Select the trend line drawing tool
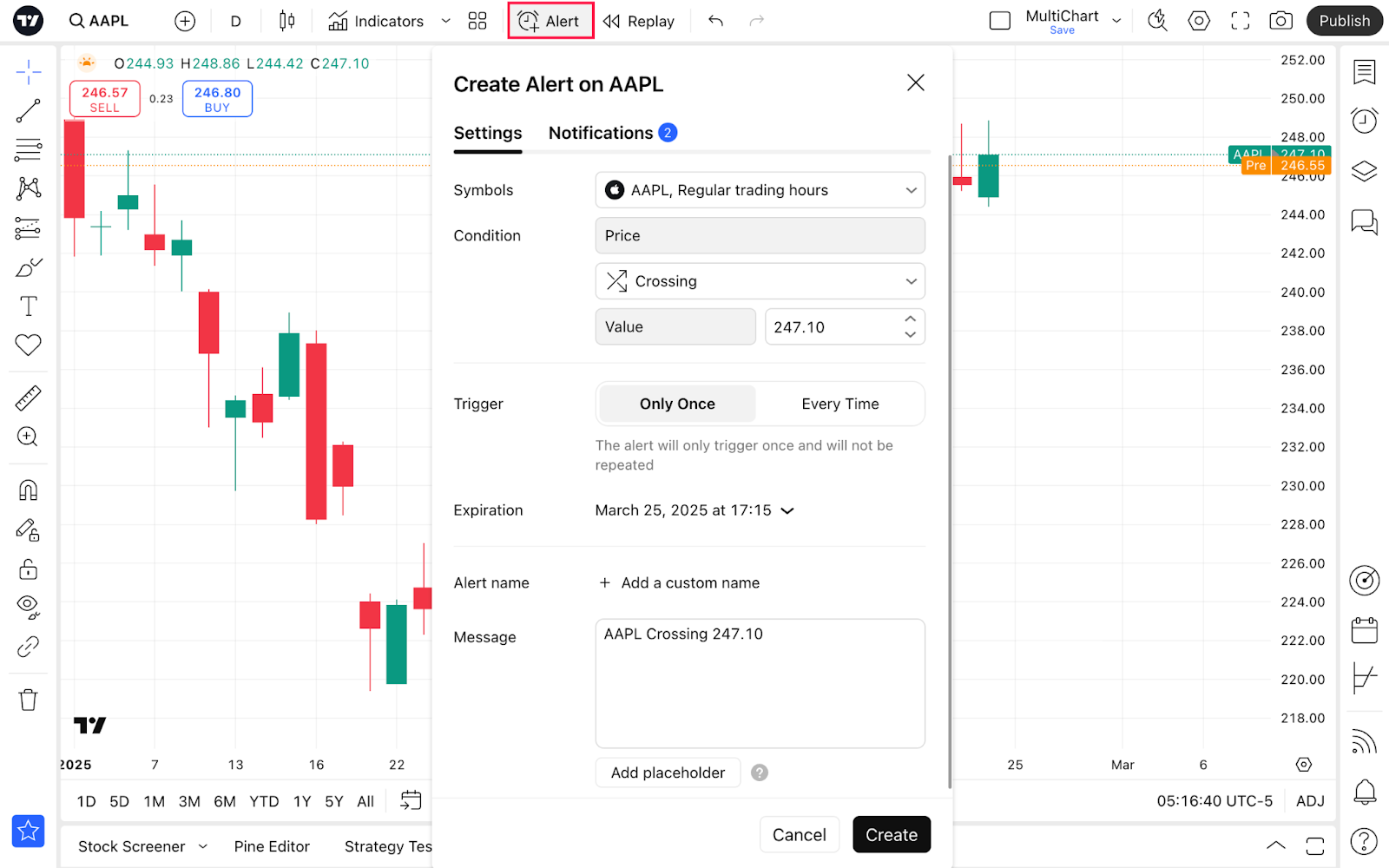The image size is (1389, 868). 29,111
